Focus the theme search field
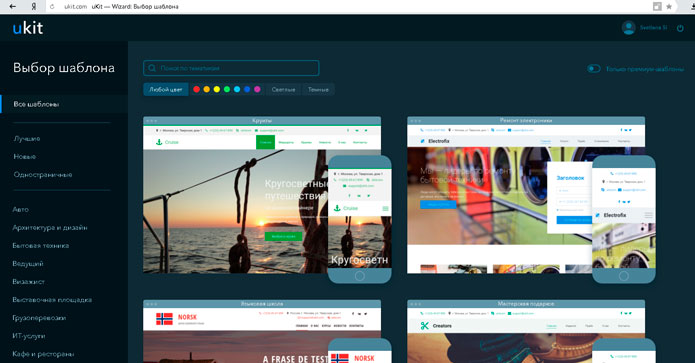This screenshot has width=695, height=363. tap(231, 68)
